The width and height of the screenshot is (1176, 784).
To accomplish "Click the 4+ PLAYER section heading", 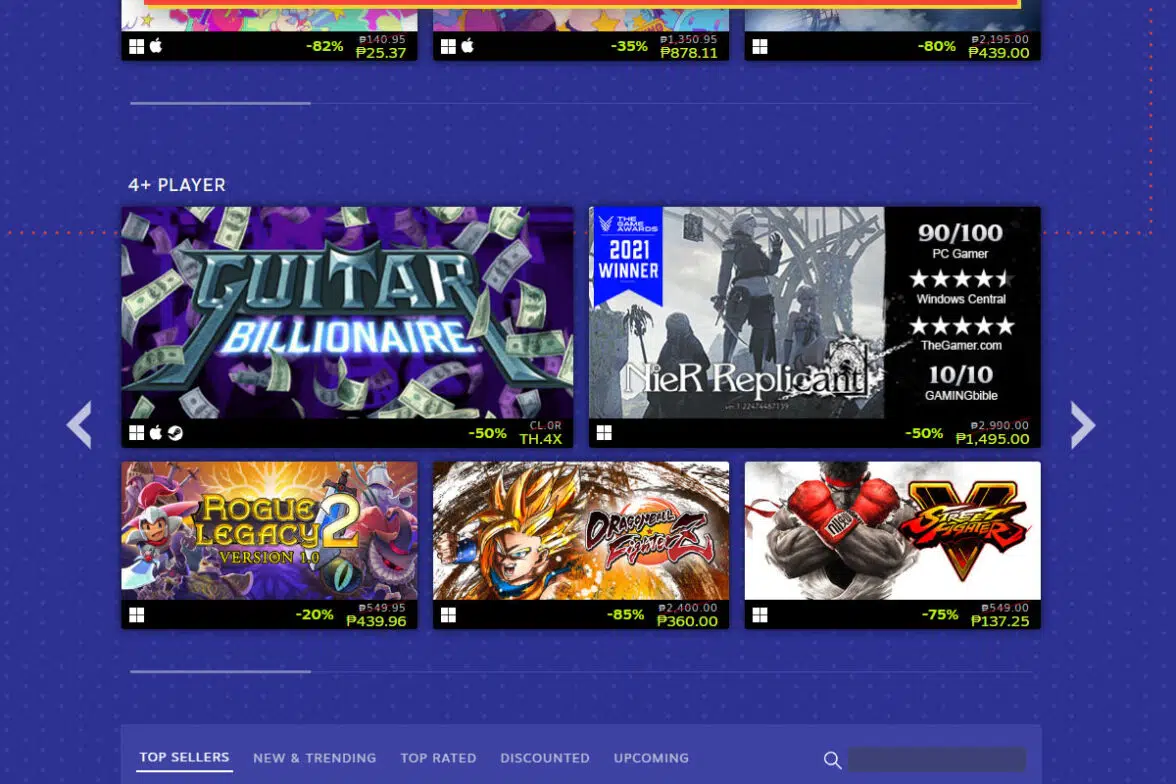I will 177,185.
